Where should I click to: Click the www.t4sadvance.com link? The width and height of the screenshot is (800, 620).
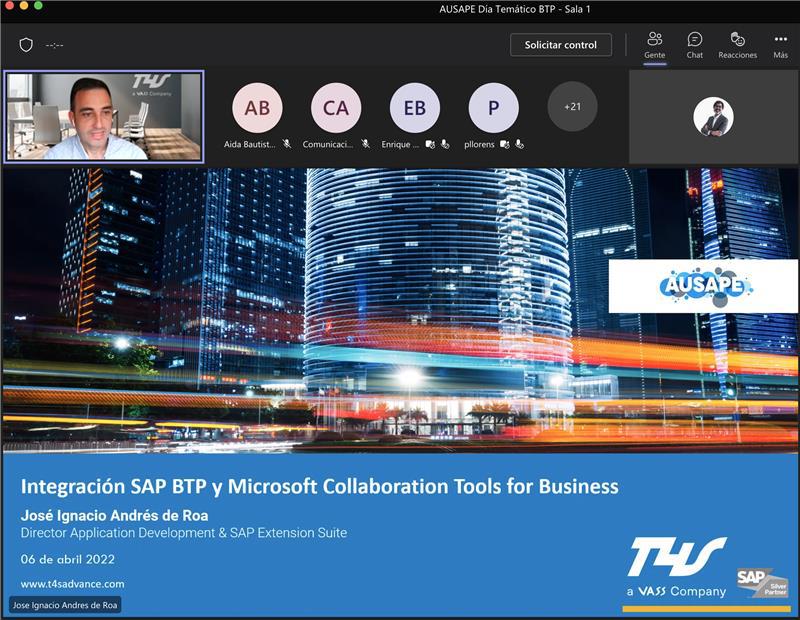point(72,584)
